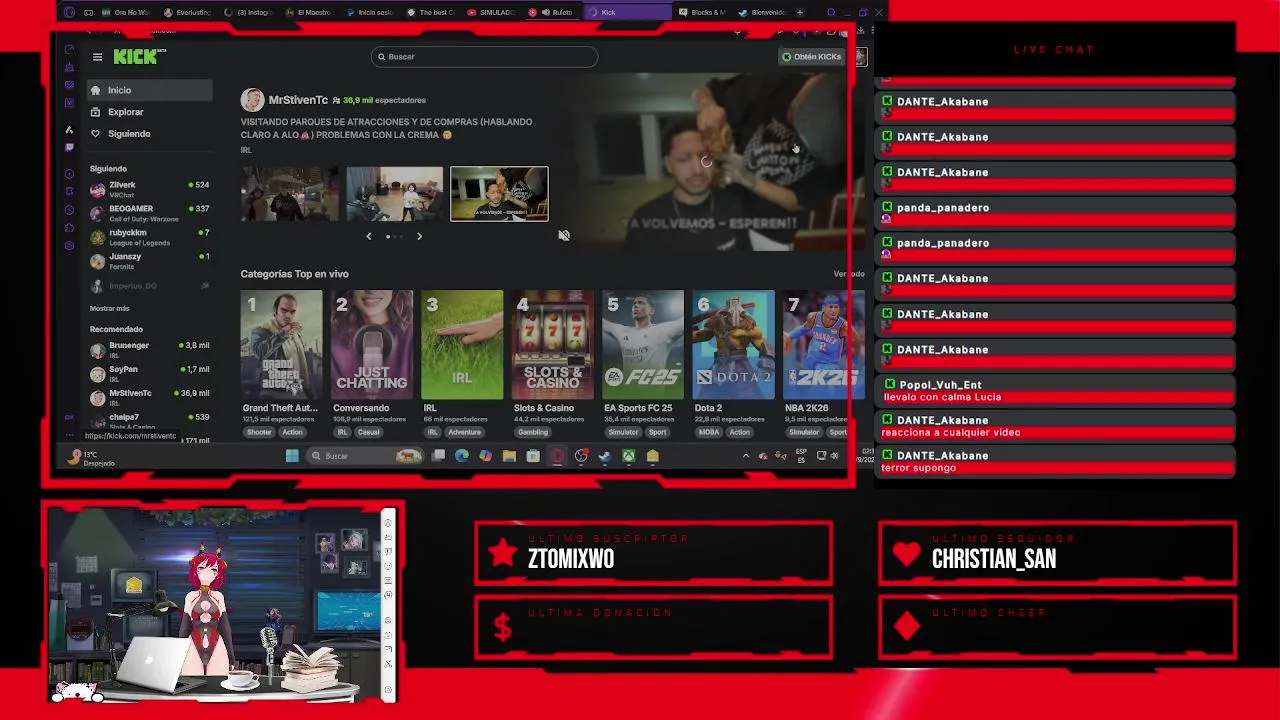Switch to Everlasting browser tab
1280x720 pixels.
click(x=187, y=12)
